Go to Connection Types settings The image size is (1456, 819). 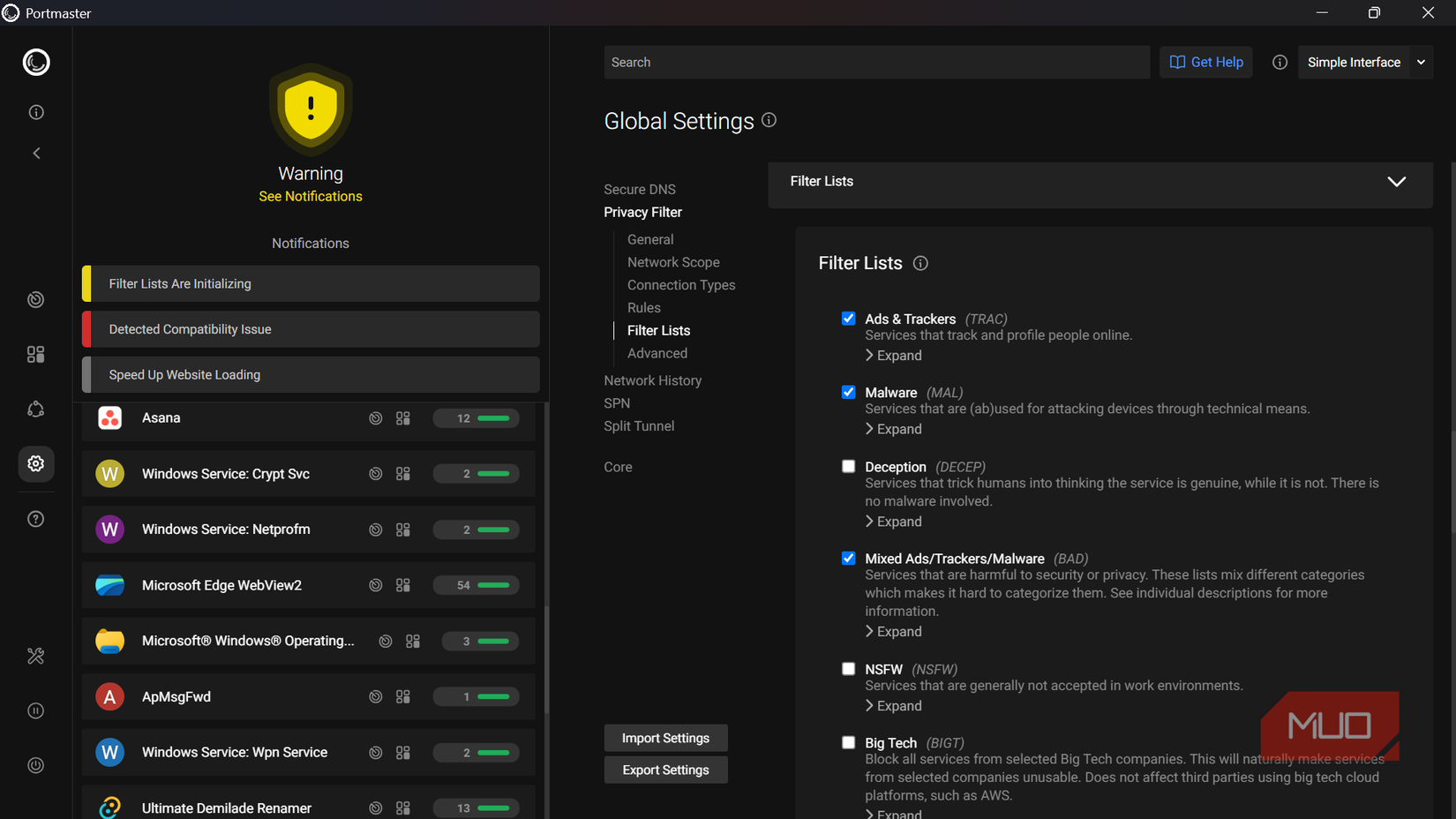click(681, 285)
